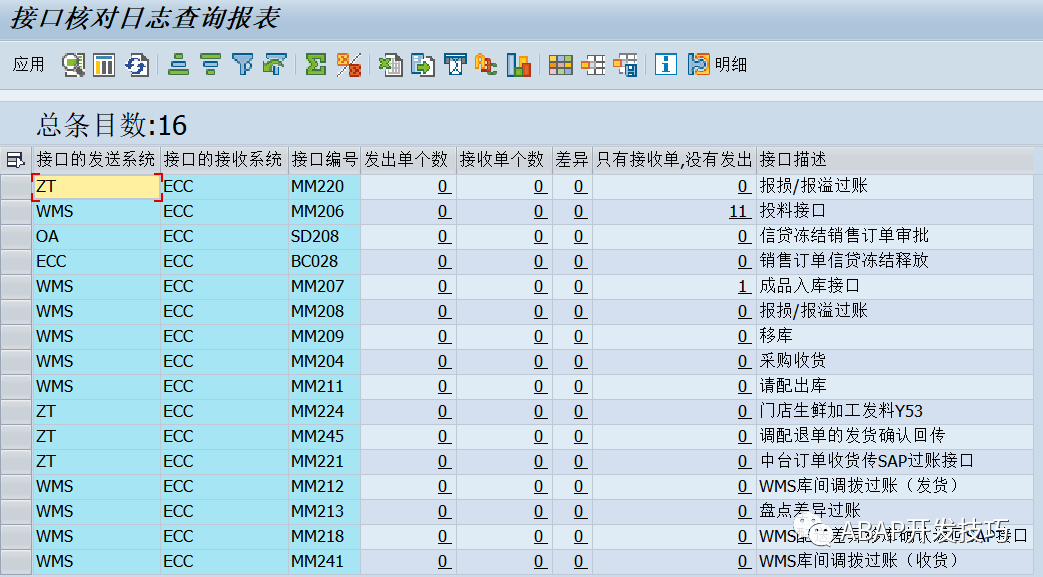Click the MM212 interface number cell
The image size is (1043, 577).
pos(325,486)
